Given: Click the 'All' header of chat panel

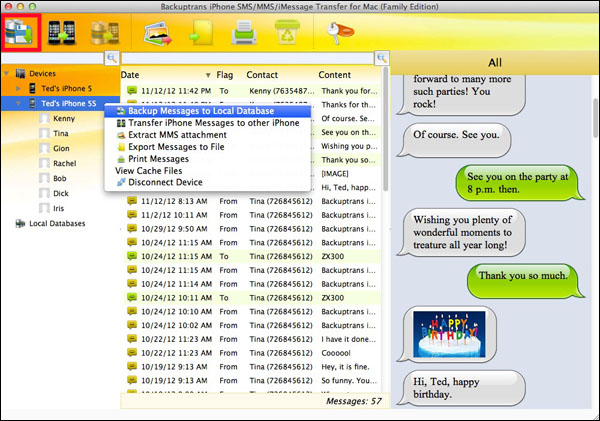Looking at the screenshot, I should tap(494, 62).
